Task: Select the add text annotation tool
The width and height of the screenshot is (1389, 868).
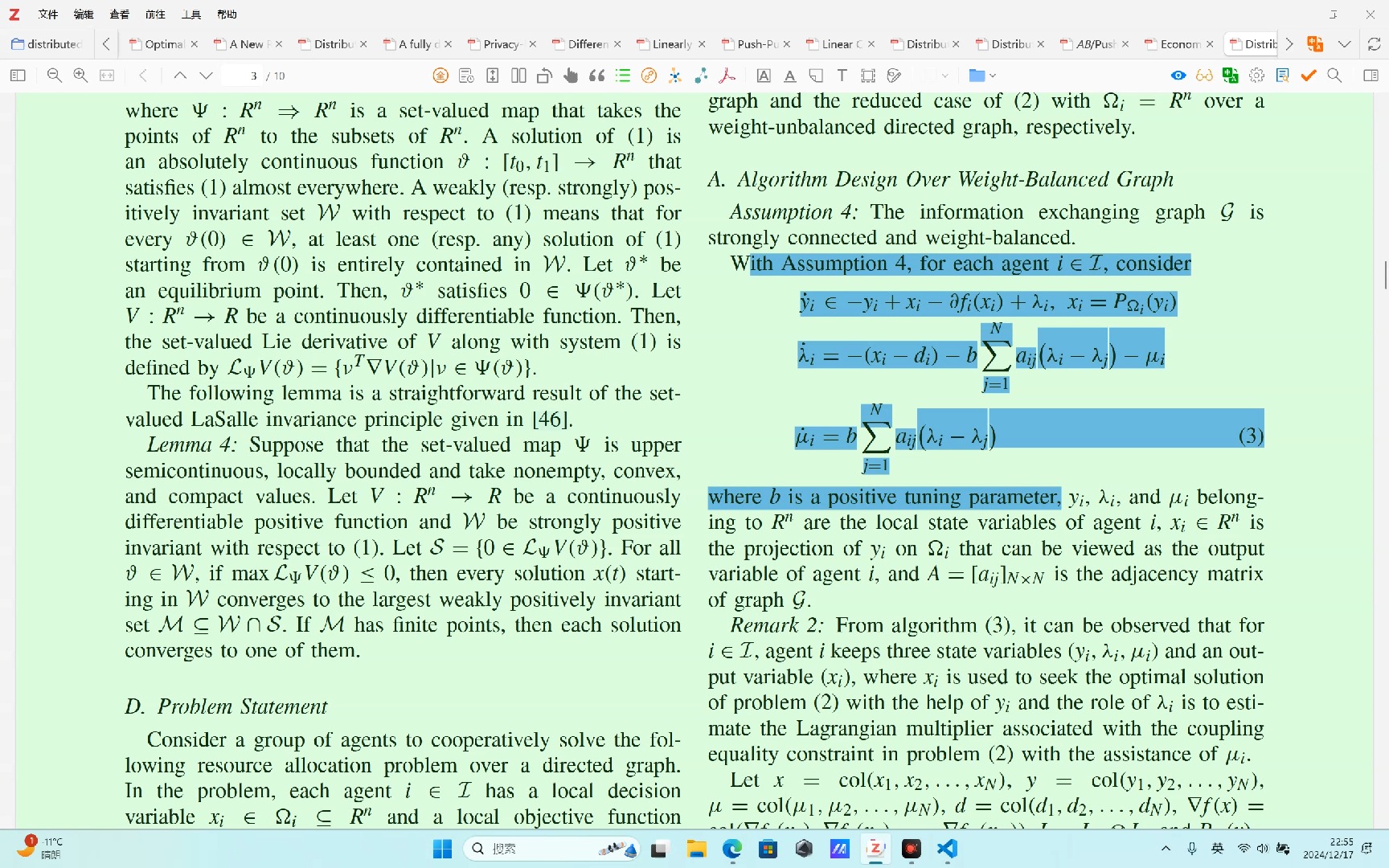Action: pos(842,76)
